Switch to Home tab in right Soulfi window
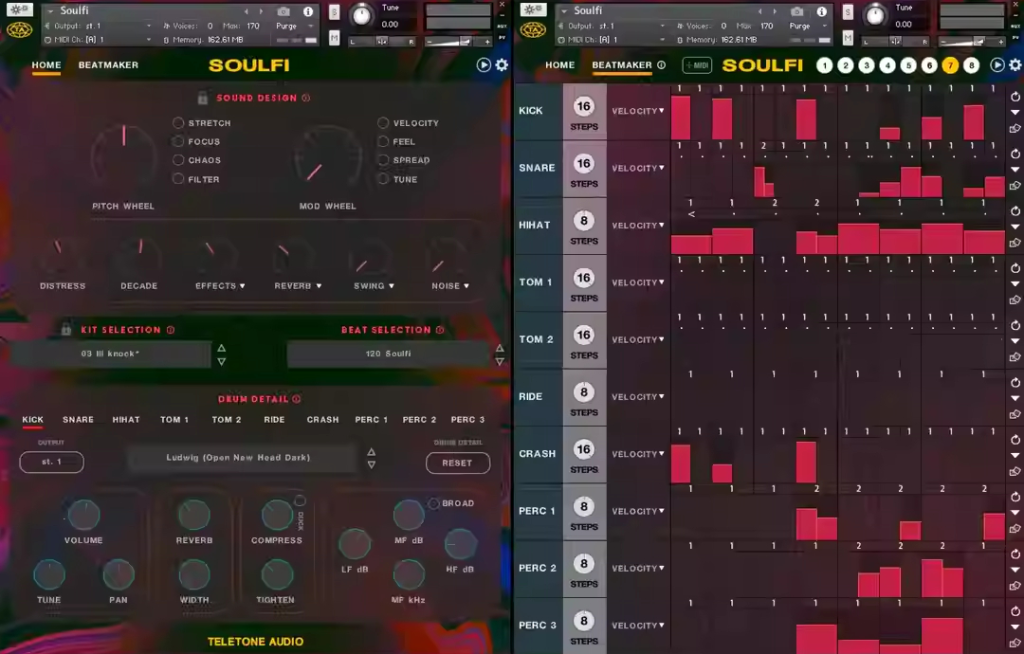The image size is (1024, 654). 560,65
